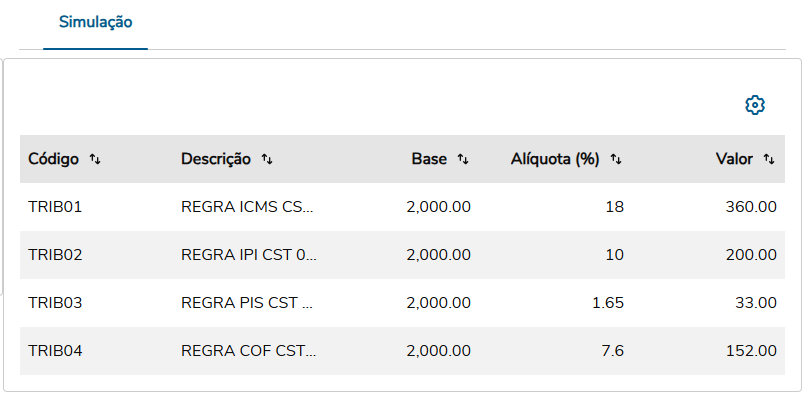Click the 7.6 alíquota cell
Screen dimensions: 810x406
coord(612,351)
